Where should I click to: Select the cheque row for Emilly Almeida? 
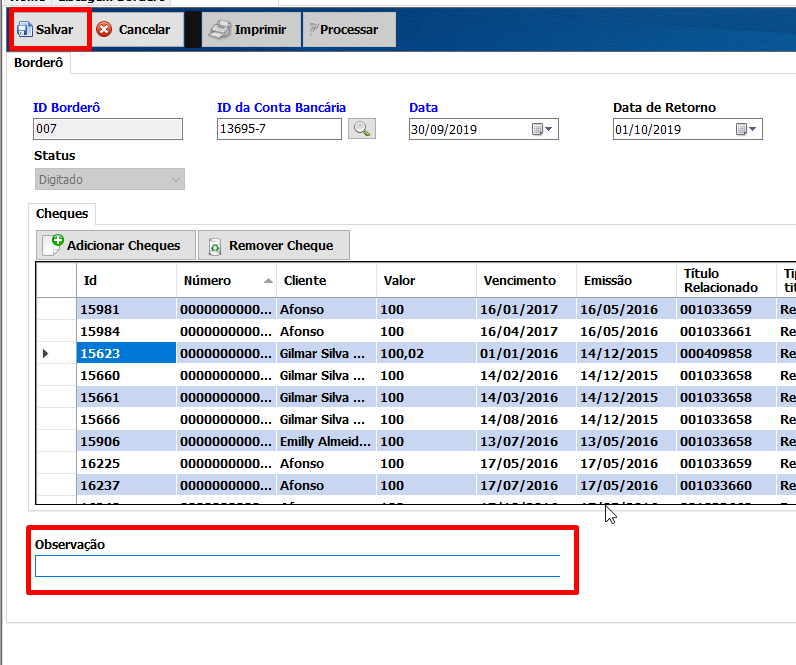(x=324, y=442)
